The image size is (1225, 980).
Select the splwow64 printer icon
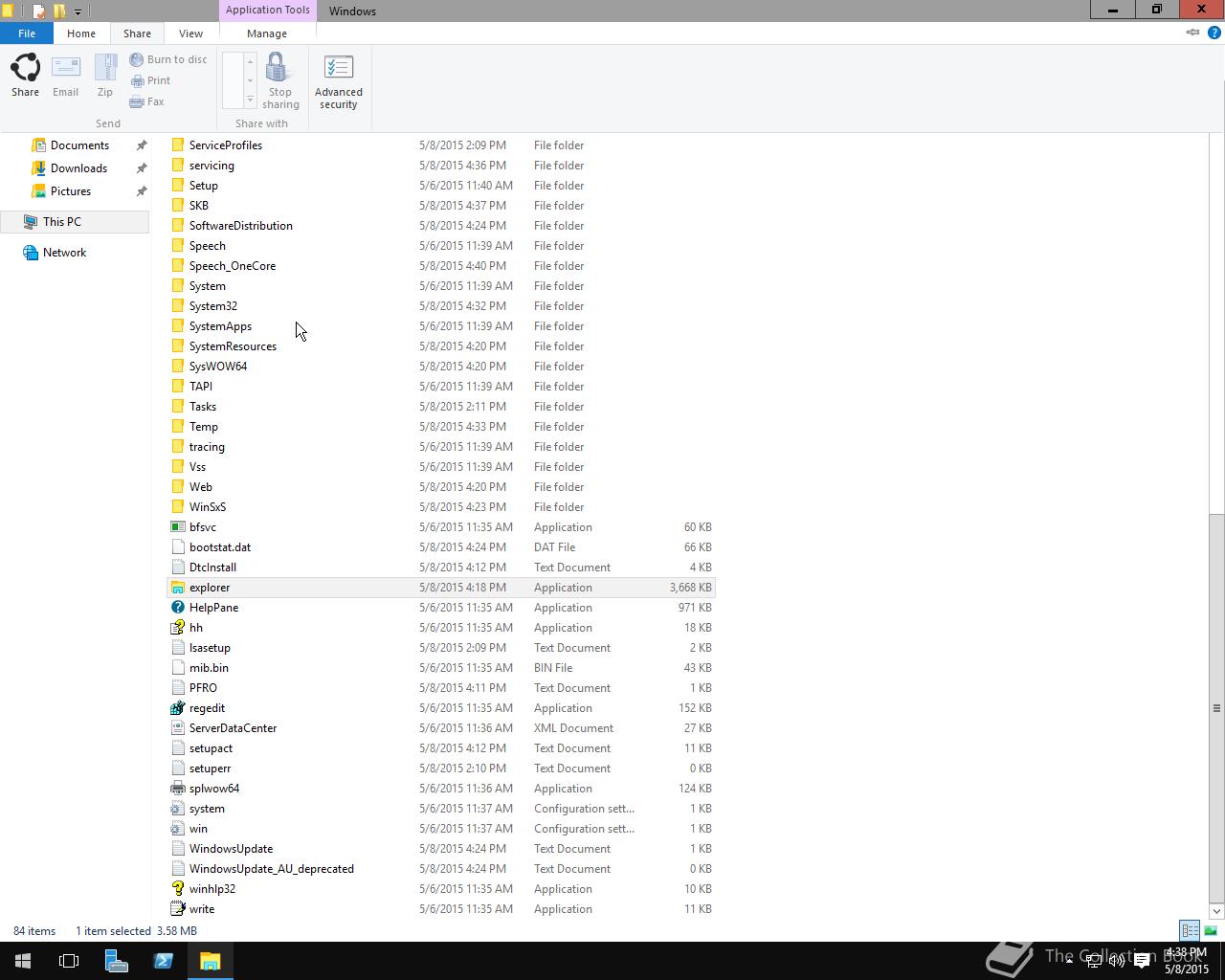click(177, 789)
